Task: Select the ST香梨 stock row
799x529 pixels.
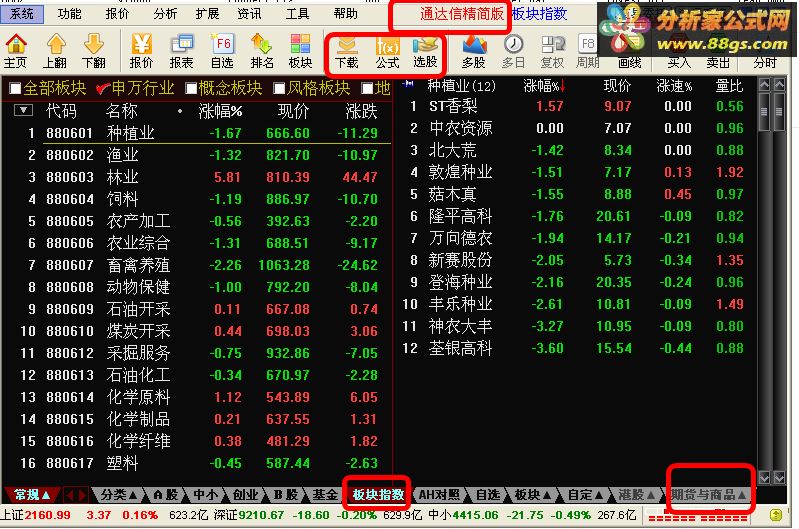Action: 576,106
